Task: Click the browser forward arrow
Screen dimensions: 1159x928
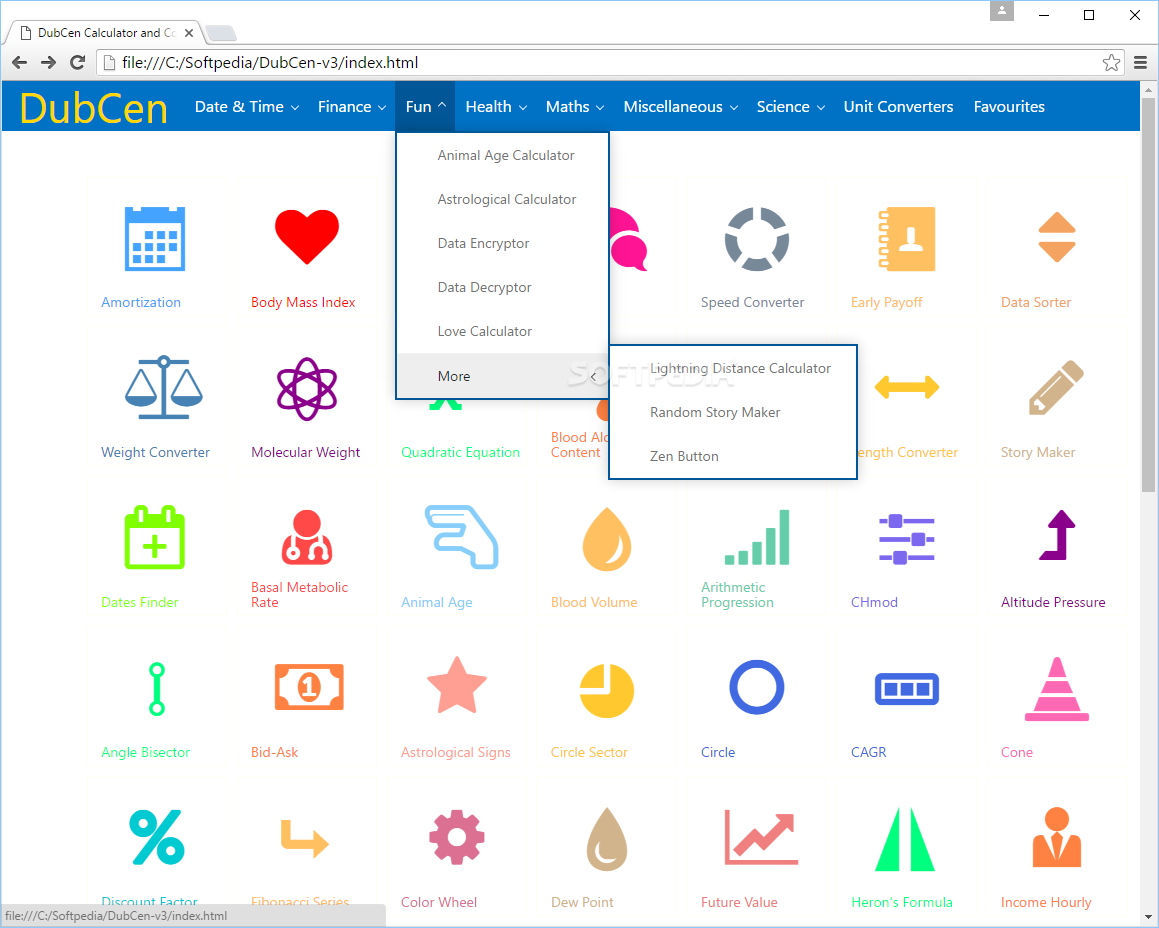Action: tap(49, 63)
